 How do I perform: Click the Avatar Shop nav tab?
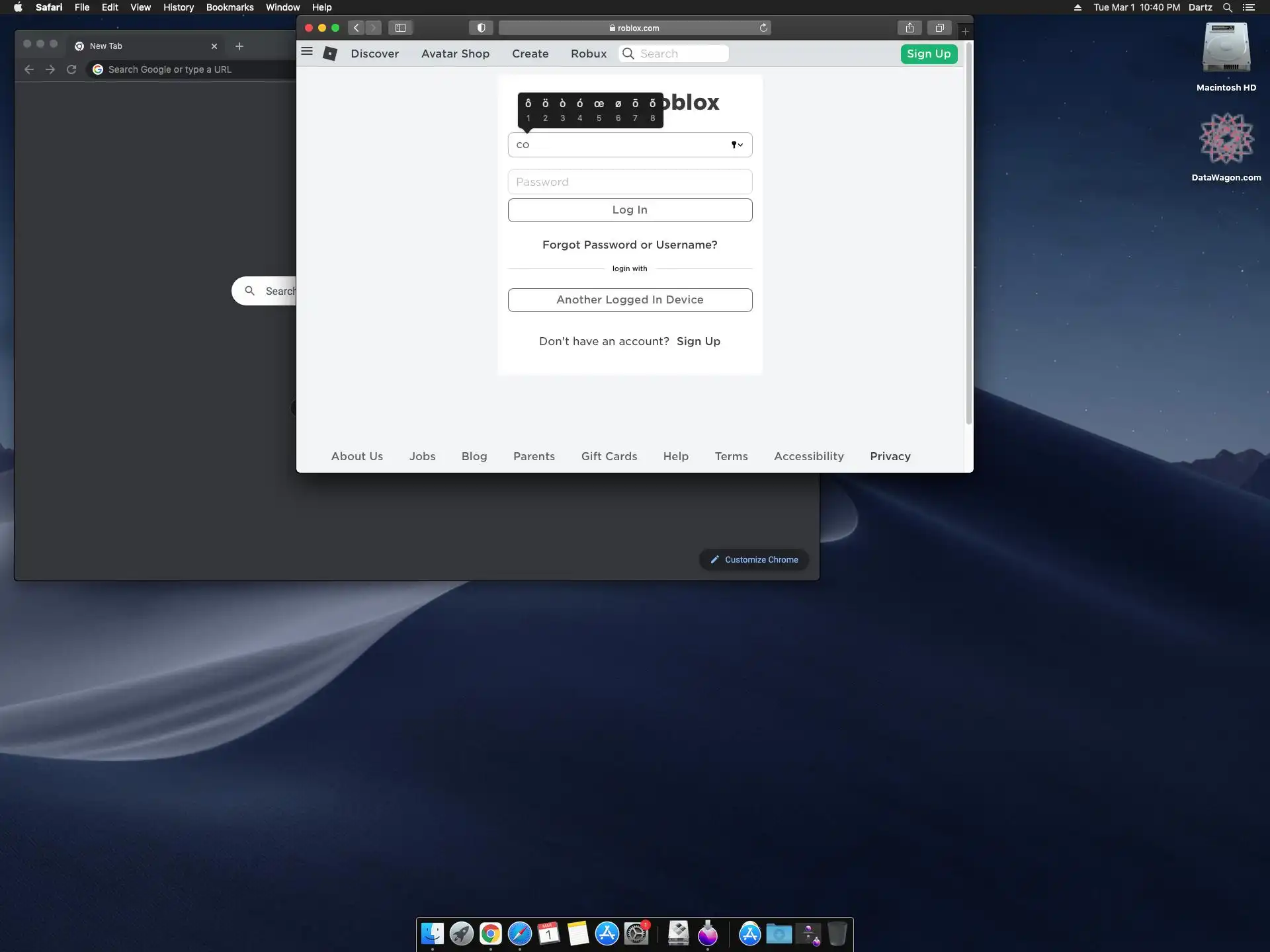click(455, 54)
